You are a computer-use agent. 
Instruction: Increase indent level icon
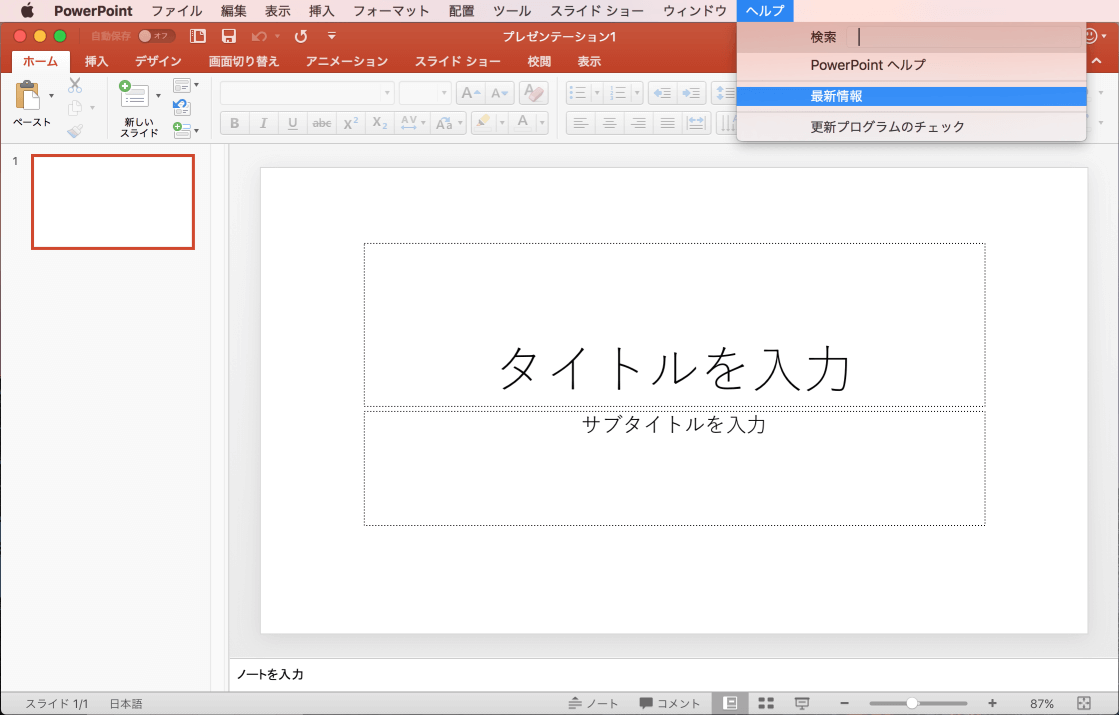(x=691, y=93)
